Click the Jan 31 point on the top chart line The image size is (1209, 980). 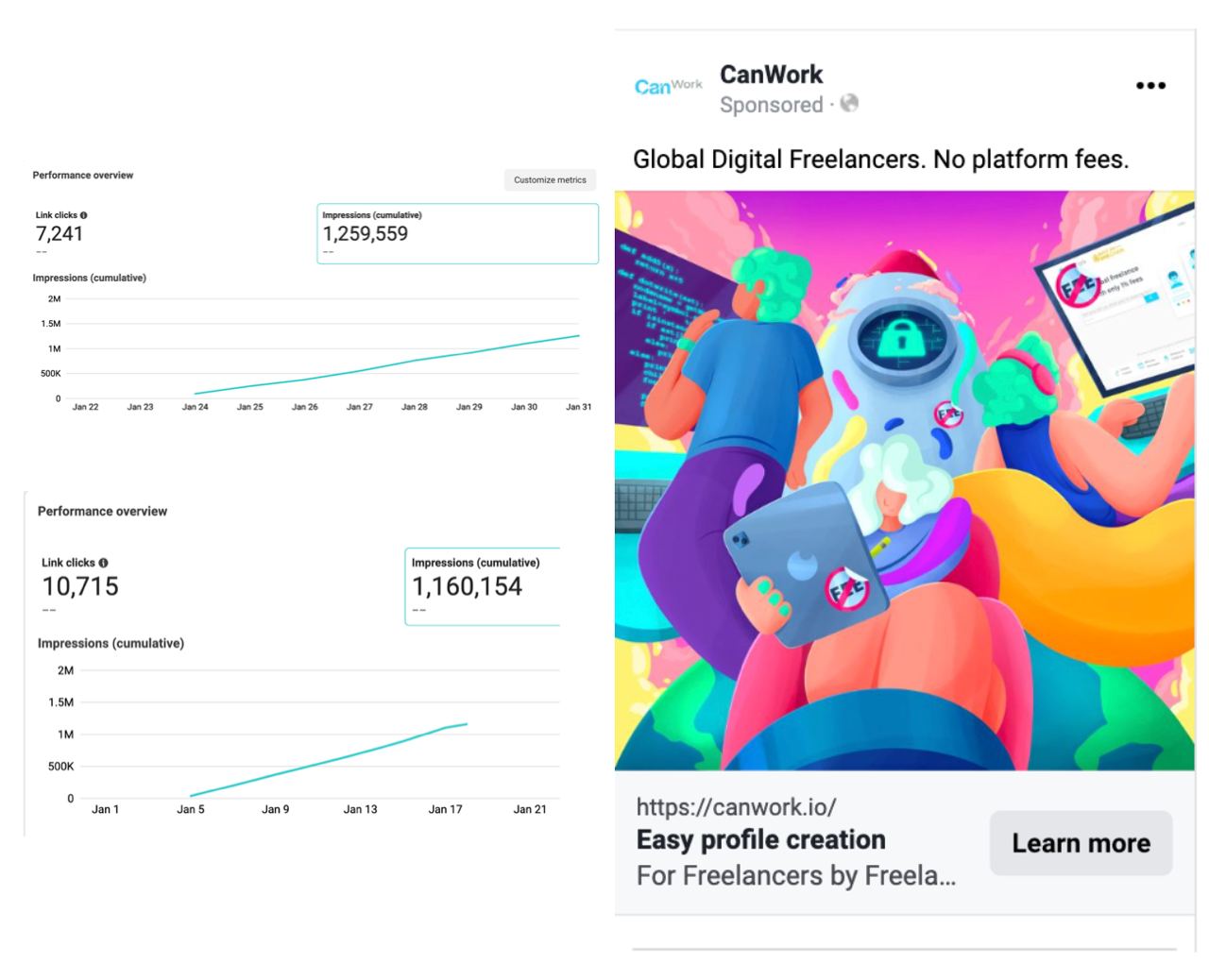pyautogui.click(x=578, y=335)
